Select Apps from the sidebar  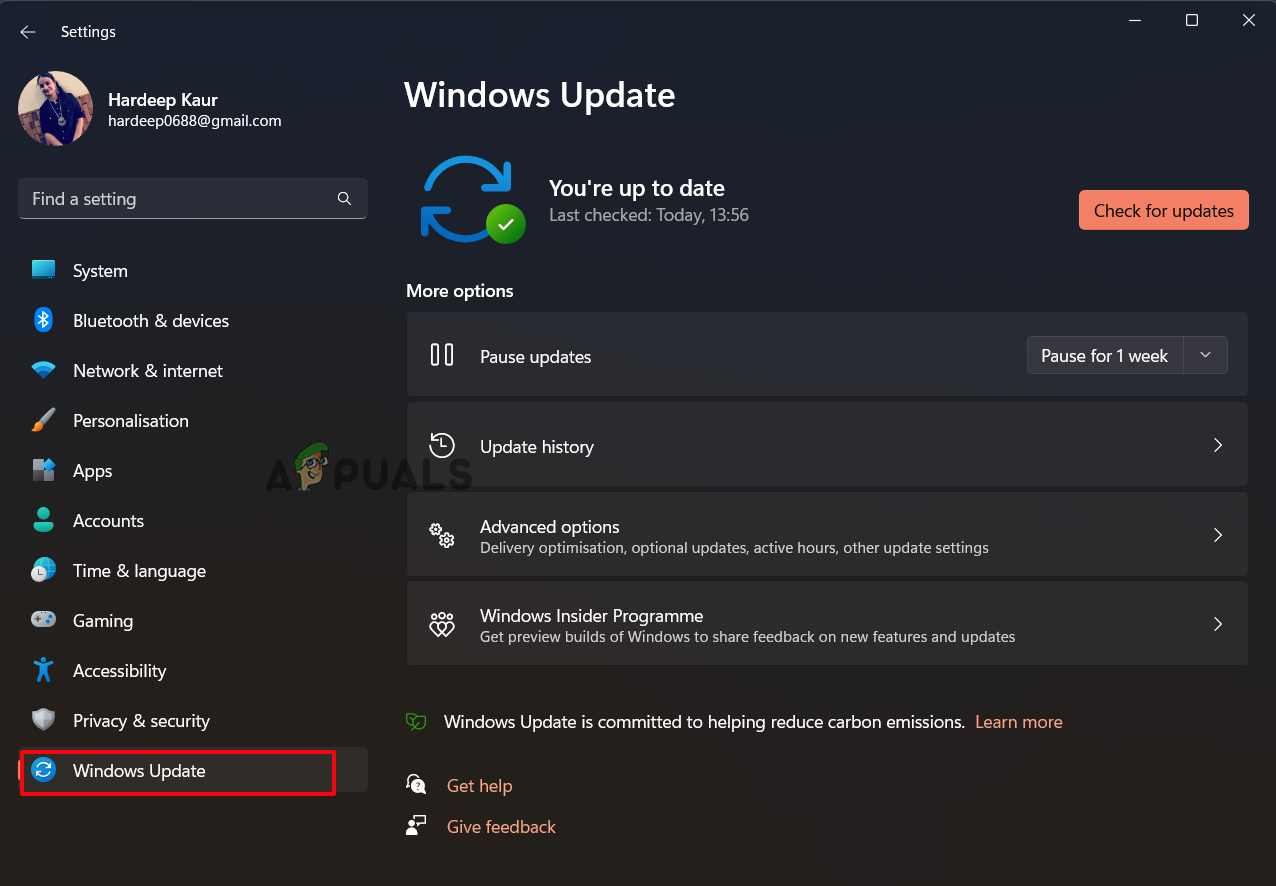93,470
